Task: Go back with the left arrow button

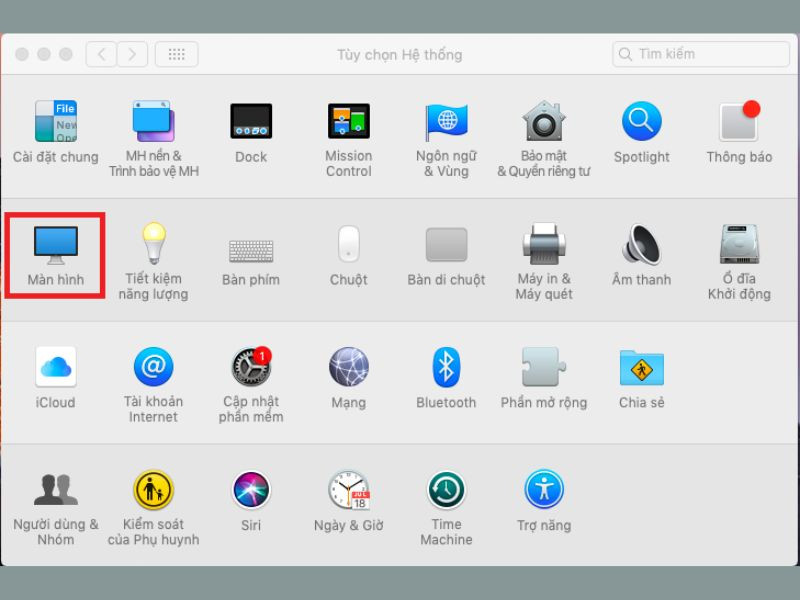Action: point(102,54)
